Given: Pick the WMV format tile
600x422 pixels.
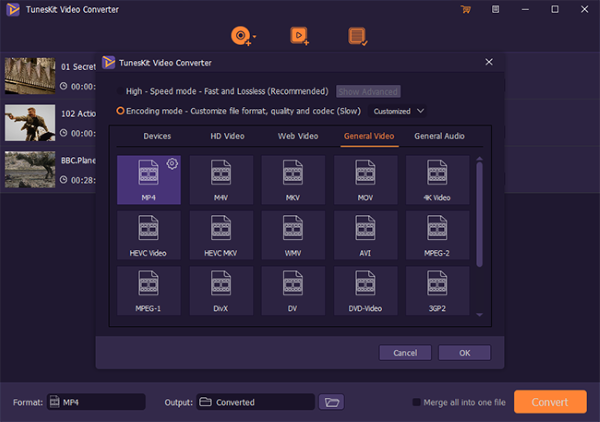Looking at the screenshot, I should (x=293, y=235).
